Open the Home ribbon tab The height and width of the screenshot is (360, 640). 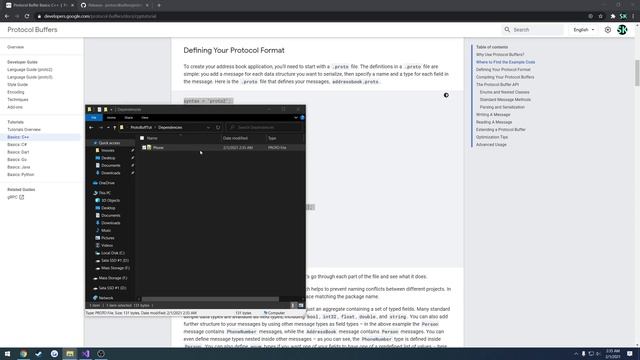click(x=111, y=118)
